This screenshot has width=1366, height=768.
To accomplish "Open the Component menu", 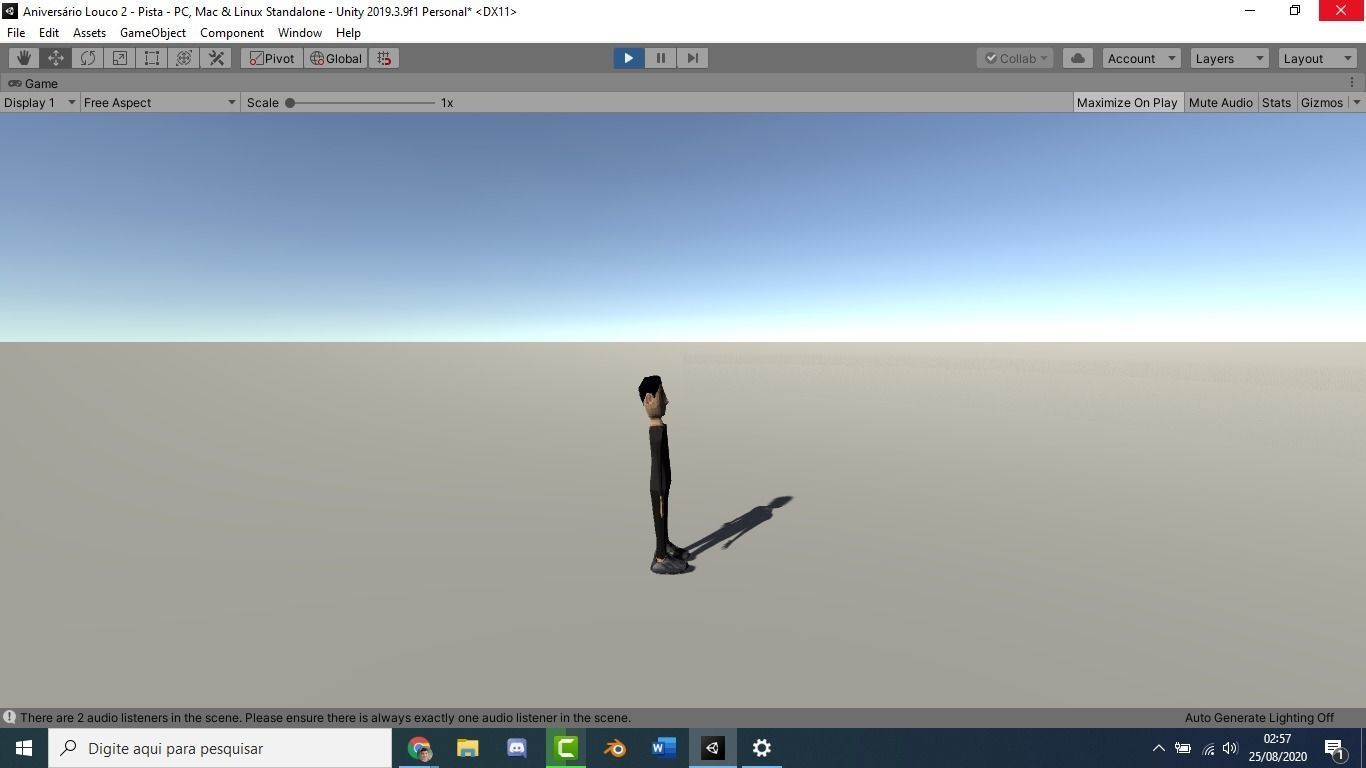I will tap(232, 32).
